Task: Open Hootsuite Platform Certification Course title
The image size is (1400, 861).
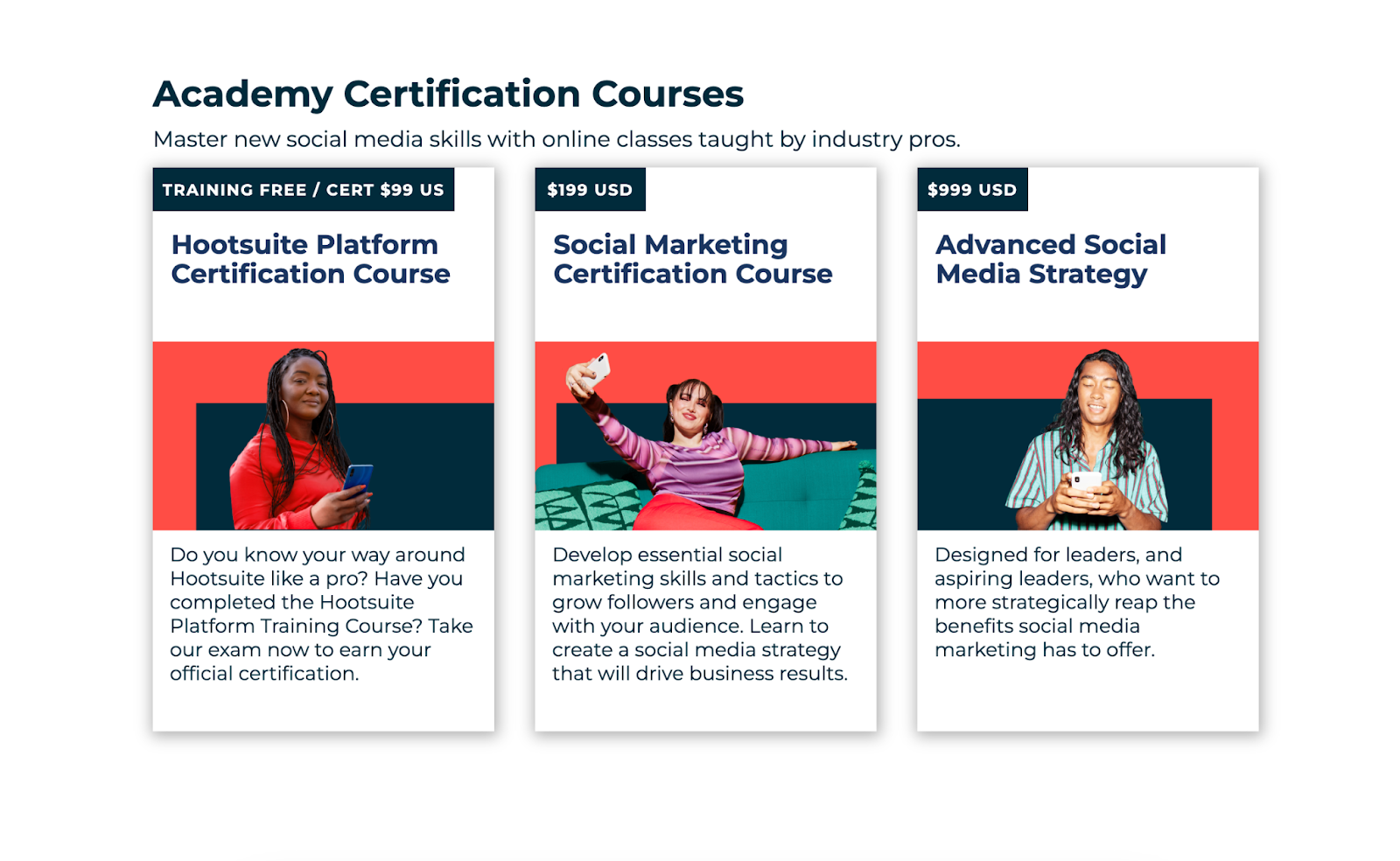Action: tap(311, 259)
